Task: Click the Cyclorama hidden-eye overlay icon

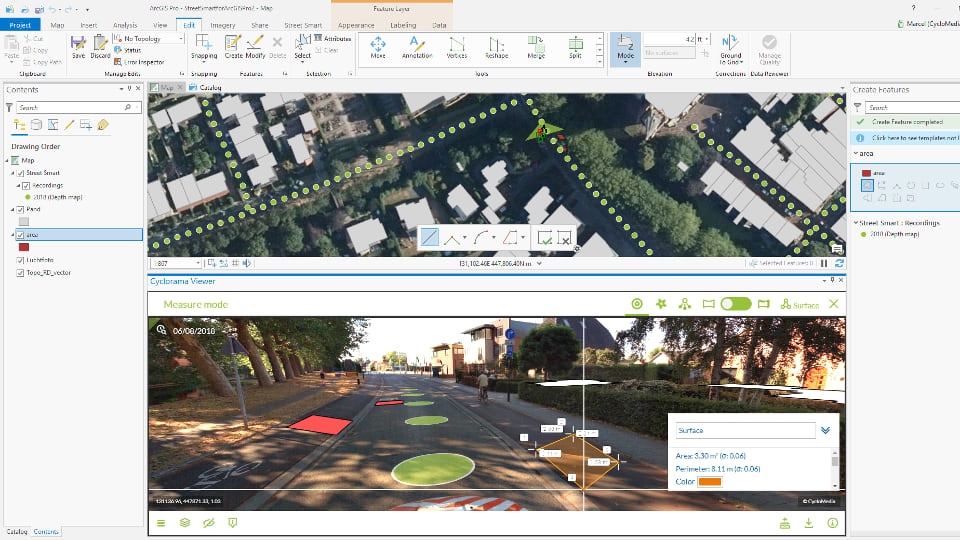Action: (x=209, y=523)
